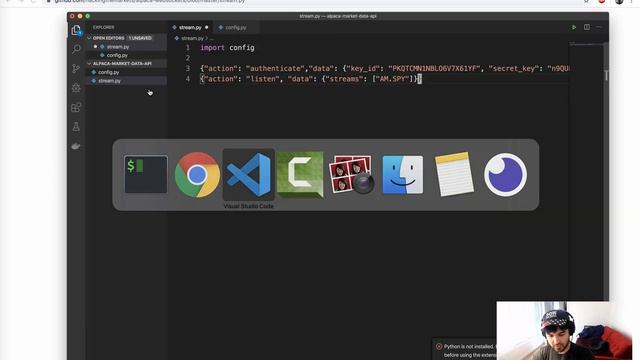Click line number 2 in the gutter
This screenshot has height=360, width=640.
coord(188,58)
